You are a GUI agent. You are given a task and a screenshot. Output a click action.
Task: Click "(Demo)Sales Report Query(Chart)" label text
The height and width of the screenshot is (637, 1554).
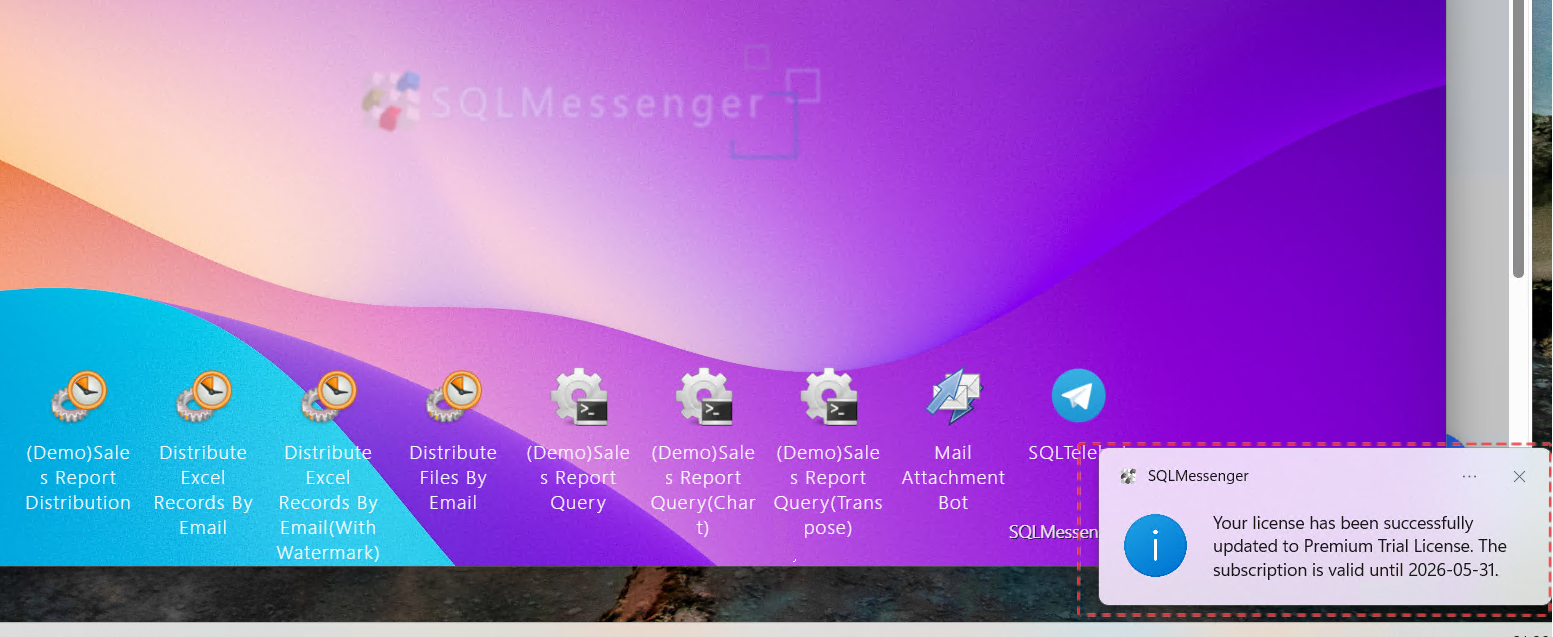703,490
